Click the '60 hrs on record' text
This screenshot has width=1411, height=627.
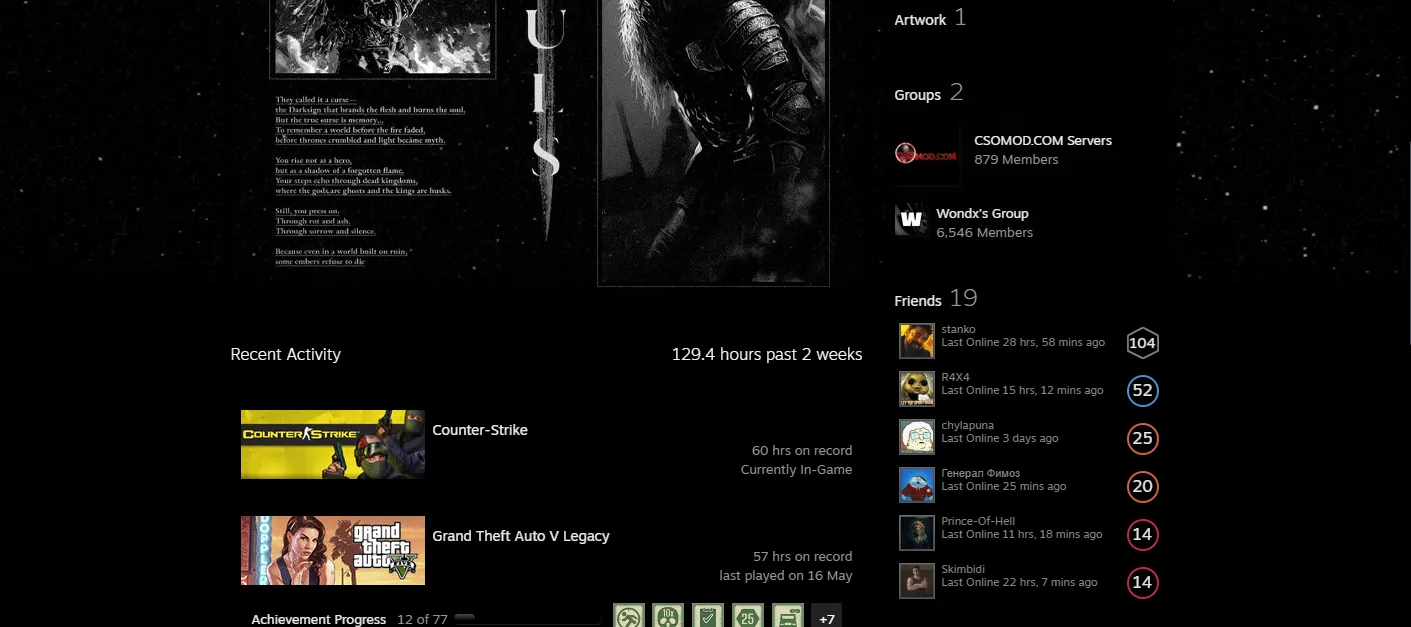click(x=802, y=451)
